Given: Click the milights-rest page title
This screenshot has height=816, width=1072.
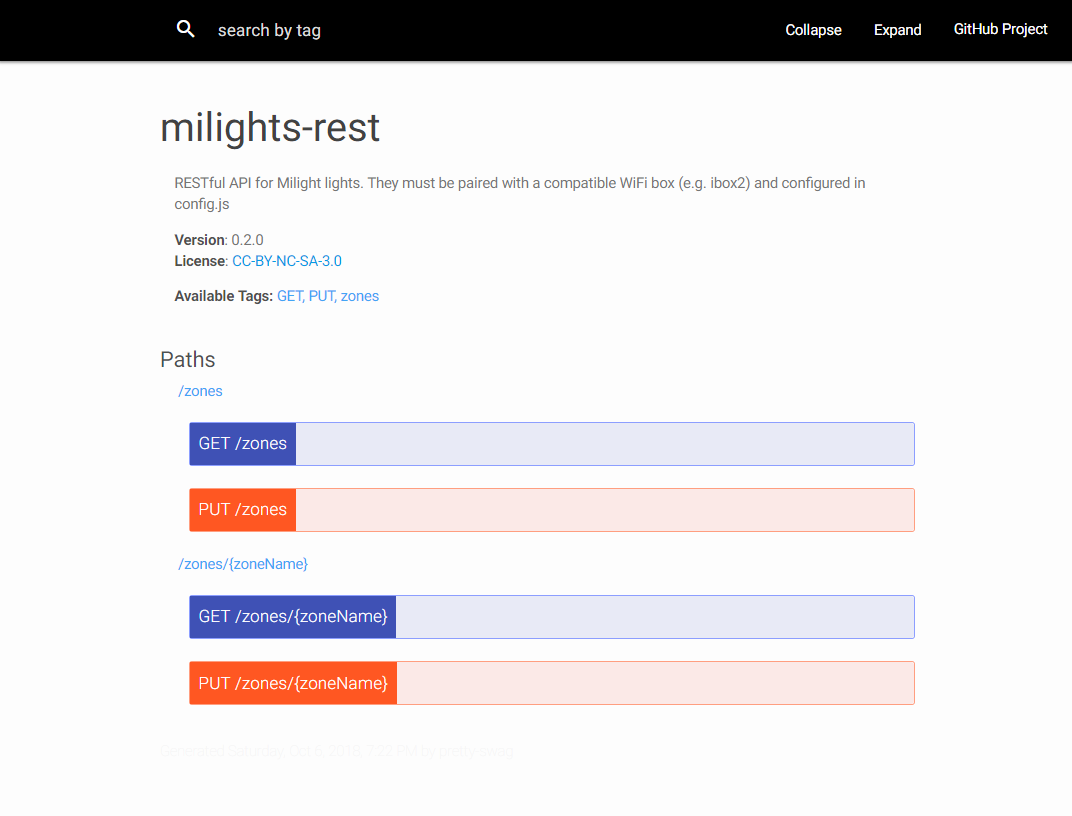Looking at the screenshot, I should click(270, 128).
